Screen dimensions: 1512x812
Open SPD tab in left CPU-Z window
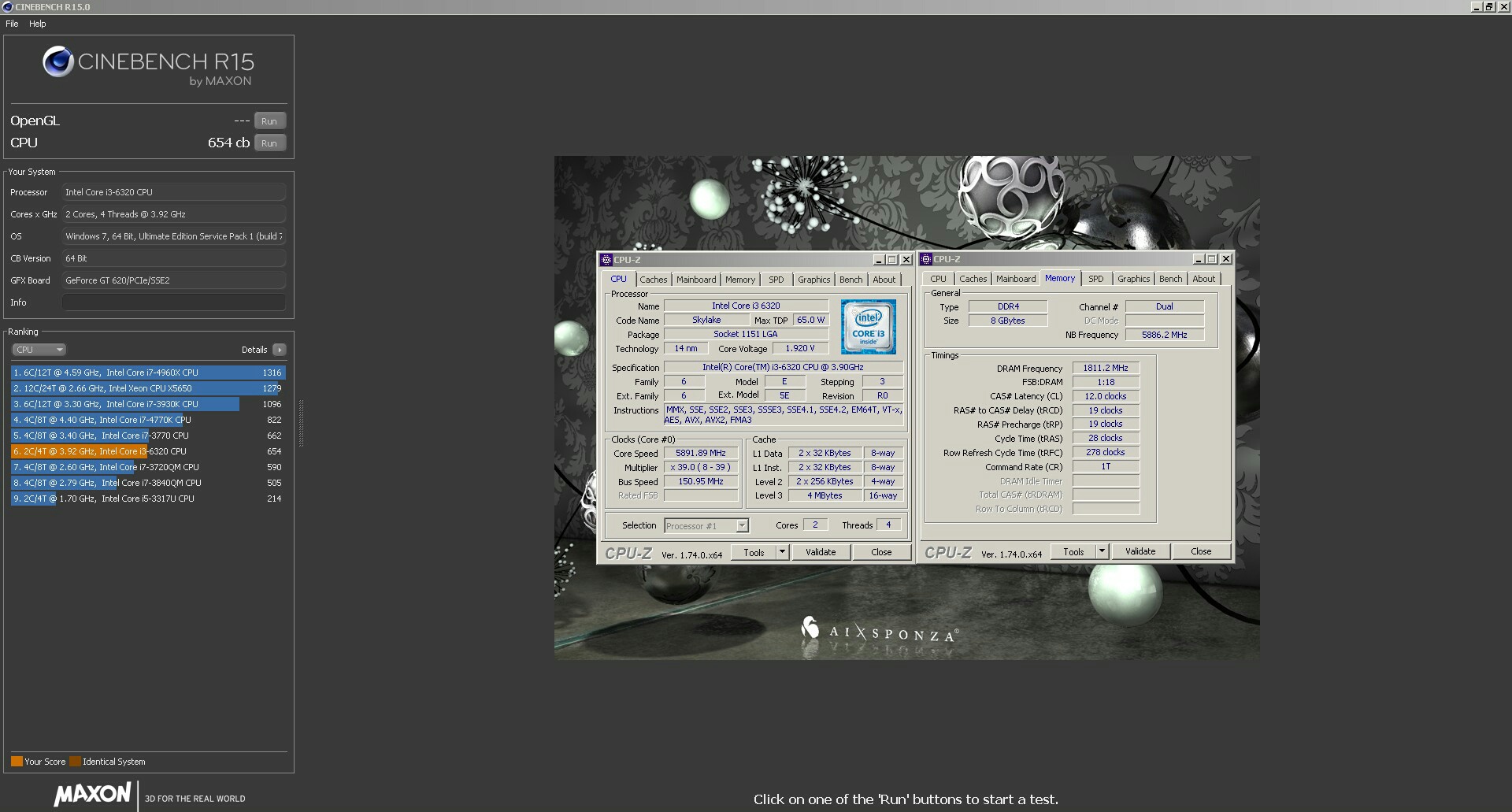(x=776, y=280)
